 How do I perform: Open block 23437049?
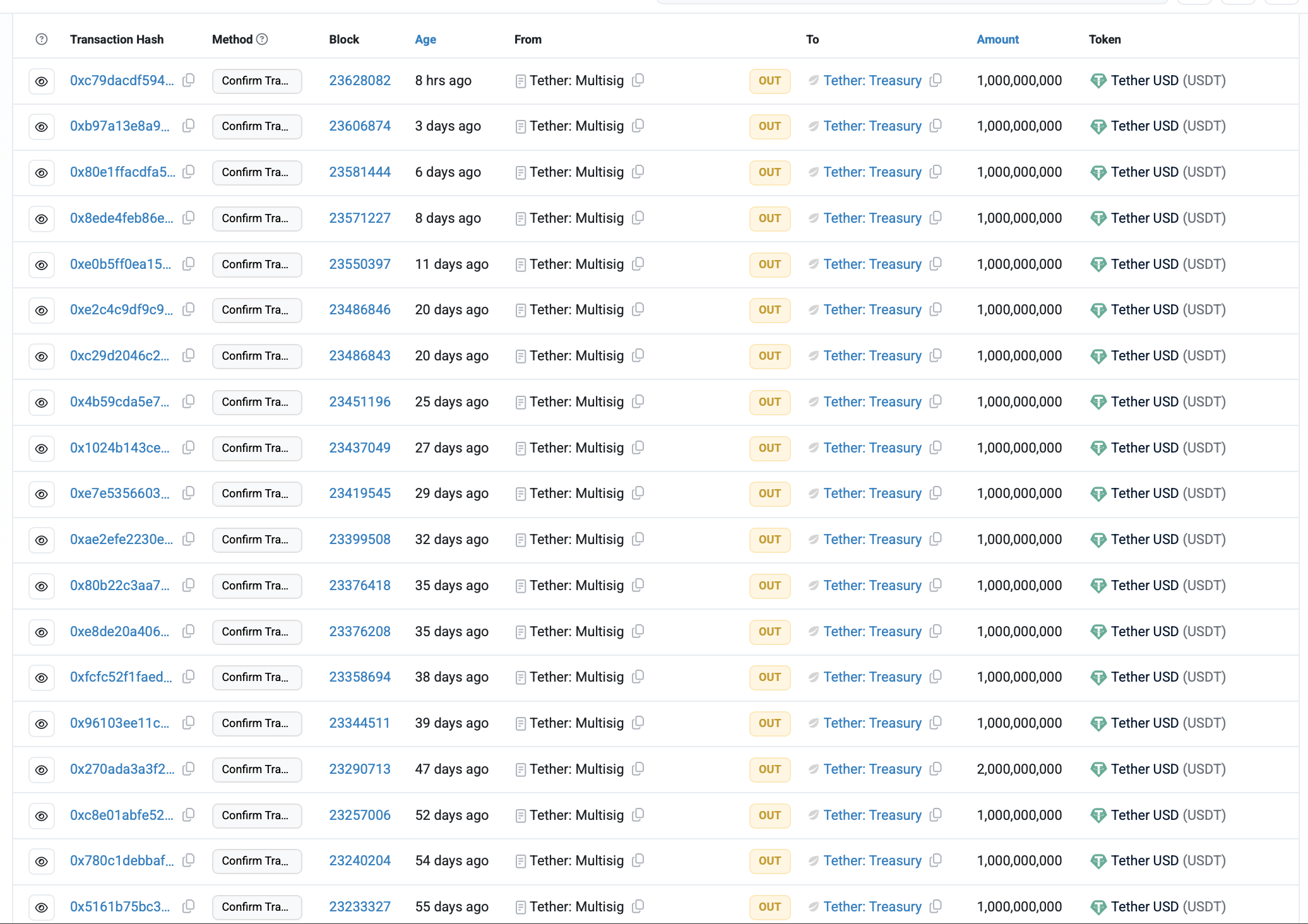(359, 447)
